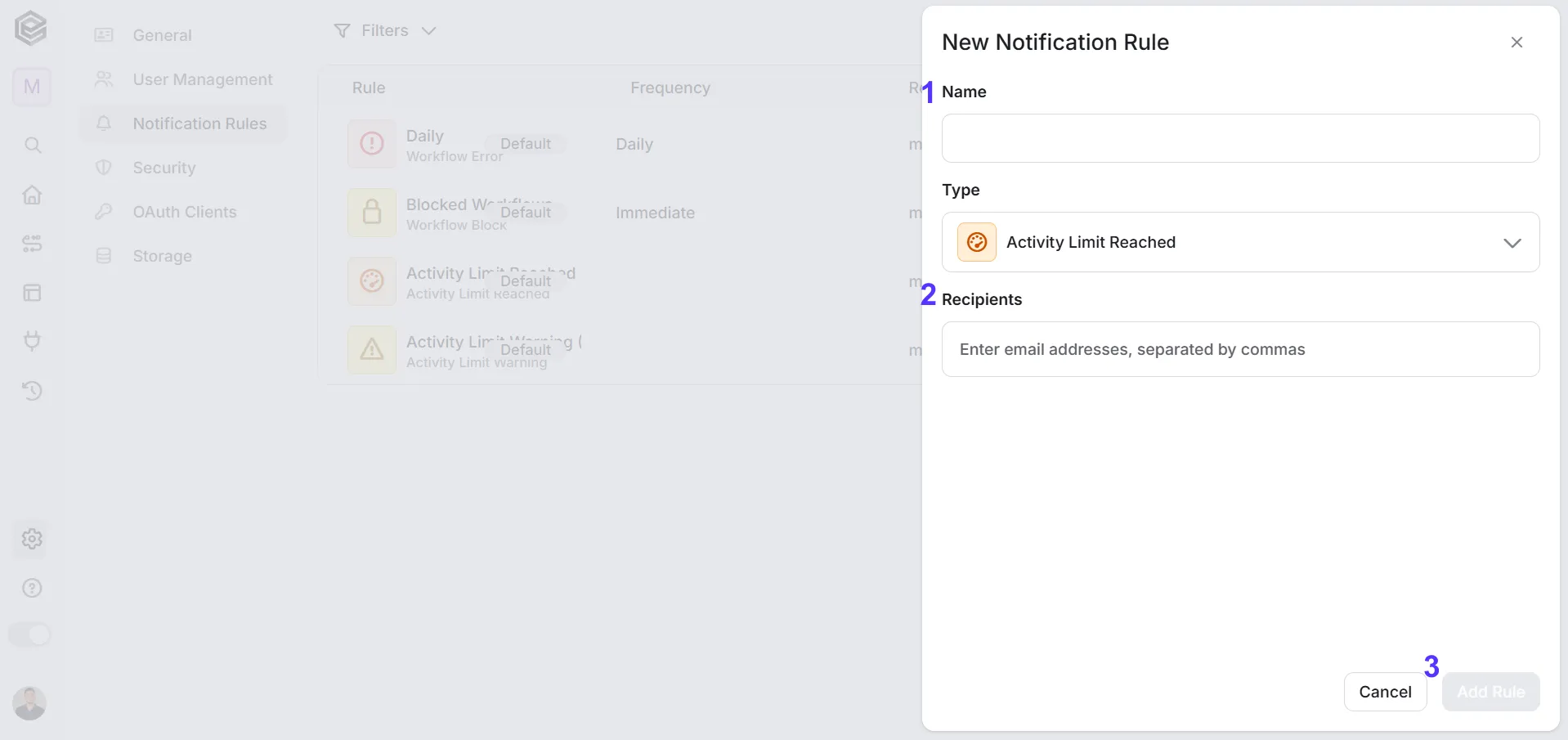Click the search magnifier icon
The height and width of the screenshot is (740, 1568).
(x=33, y=146)
